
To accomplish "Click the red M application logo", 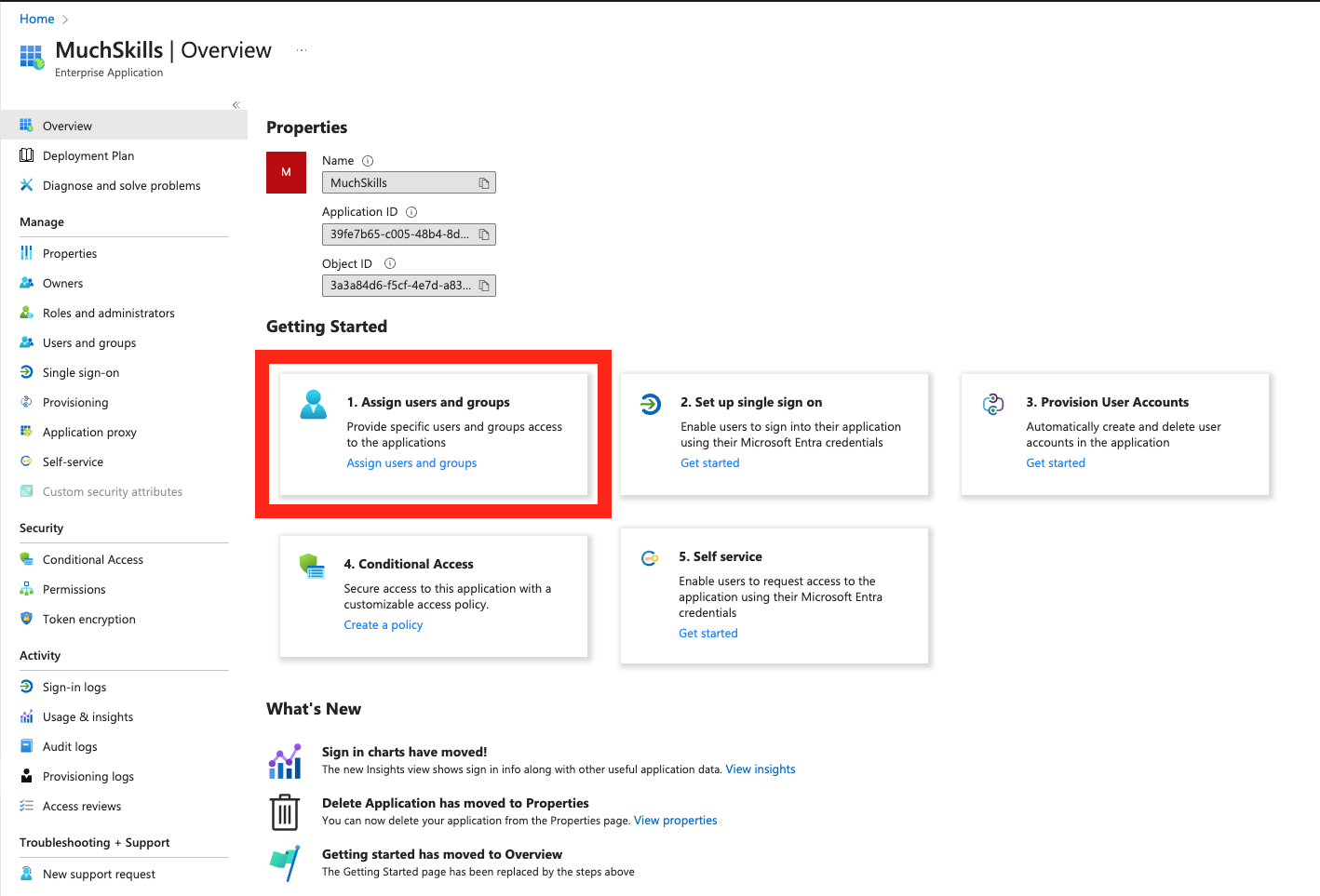I will (x=286, y=172).
